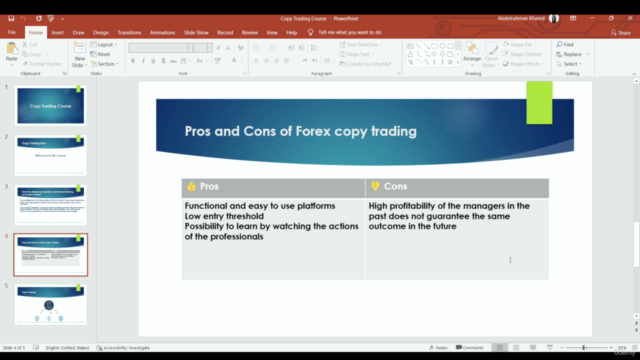640x360 pixels.
Task: Select slide 5 thumbnail
Action: pyautogui.click(x=51, y=304)
